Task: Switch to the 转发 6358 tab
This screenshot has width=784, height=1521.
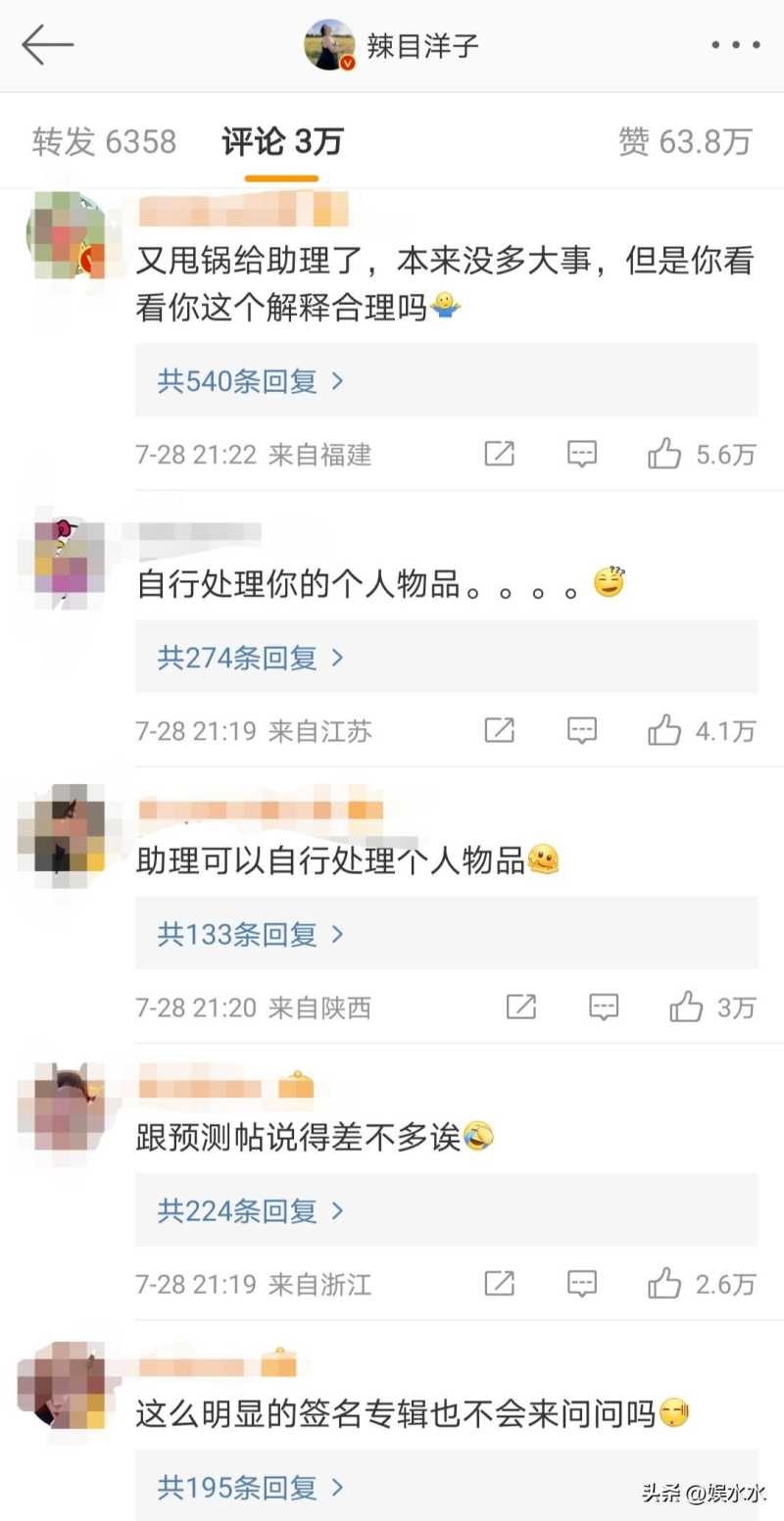Action: 104,142
